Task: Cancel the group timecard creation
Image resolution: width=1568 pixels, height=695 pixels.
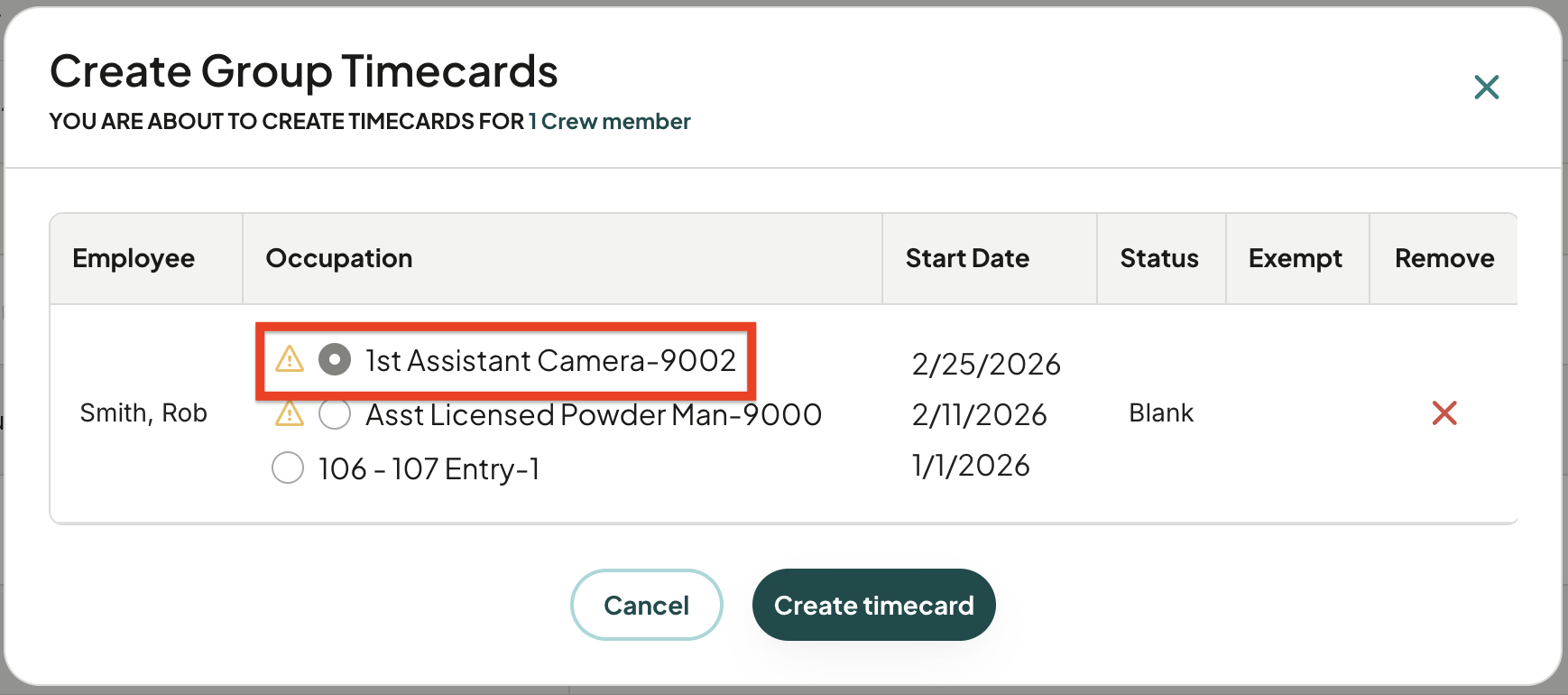Action: (x=646, y=605)
